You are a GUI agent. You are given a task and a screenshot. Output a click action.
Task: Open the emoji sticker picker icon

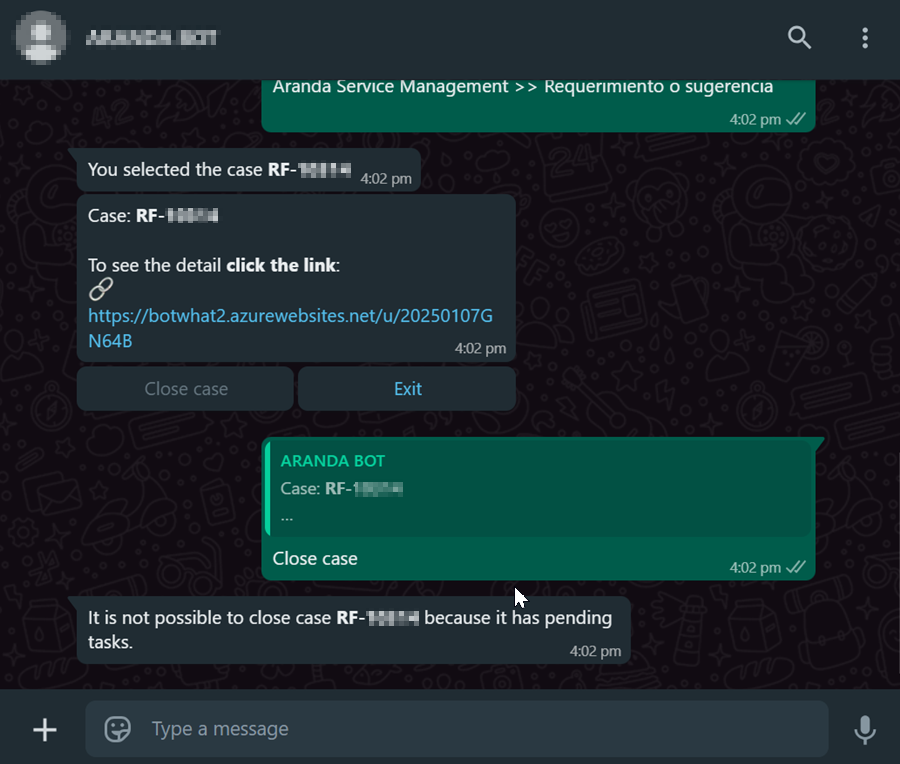pyautogui.click(x=118, y=729)
